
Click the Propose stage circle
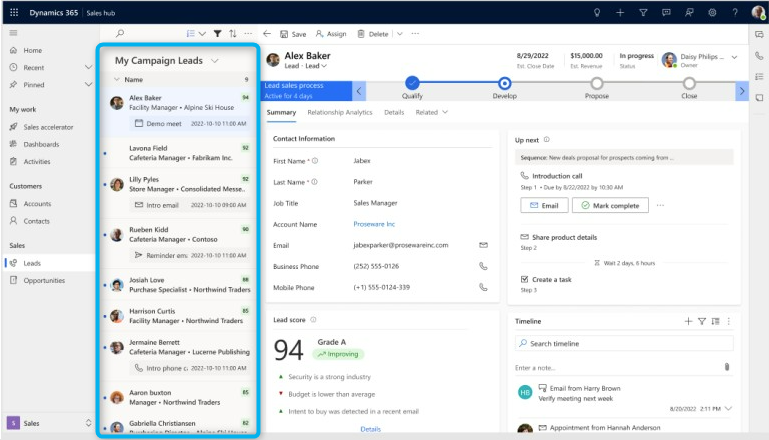click(x=596, y=83)
